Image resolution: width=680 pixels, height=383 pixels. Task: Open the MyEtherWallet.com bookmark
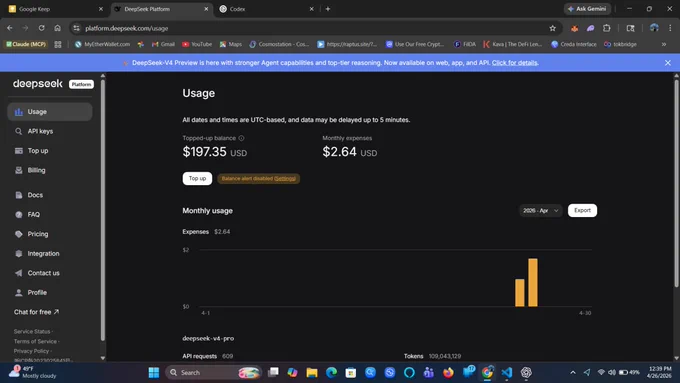(102, 44)
